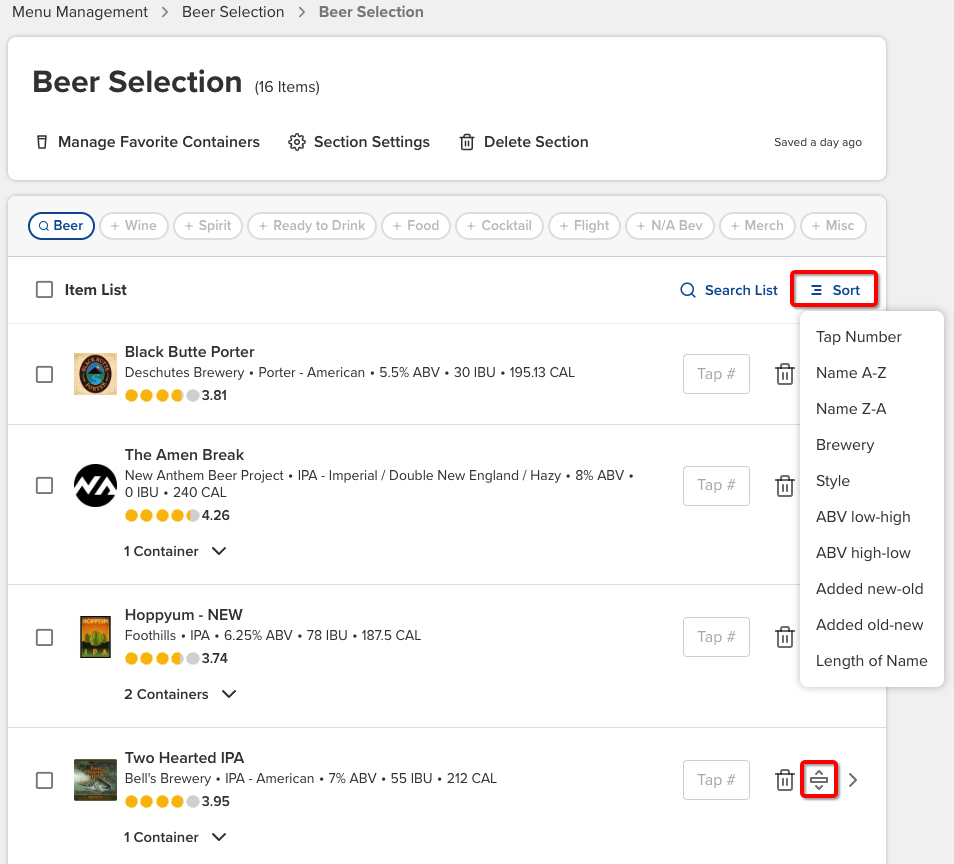This screenshot has width=954, height=864.
Task: Choose ABV high-low from sort menu
Action: [x=863, y=552]
